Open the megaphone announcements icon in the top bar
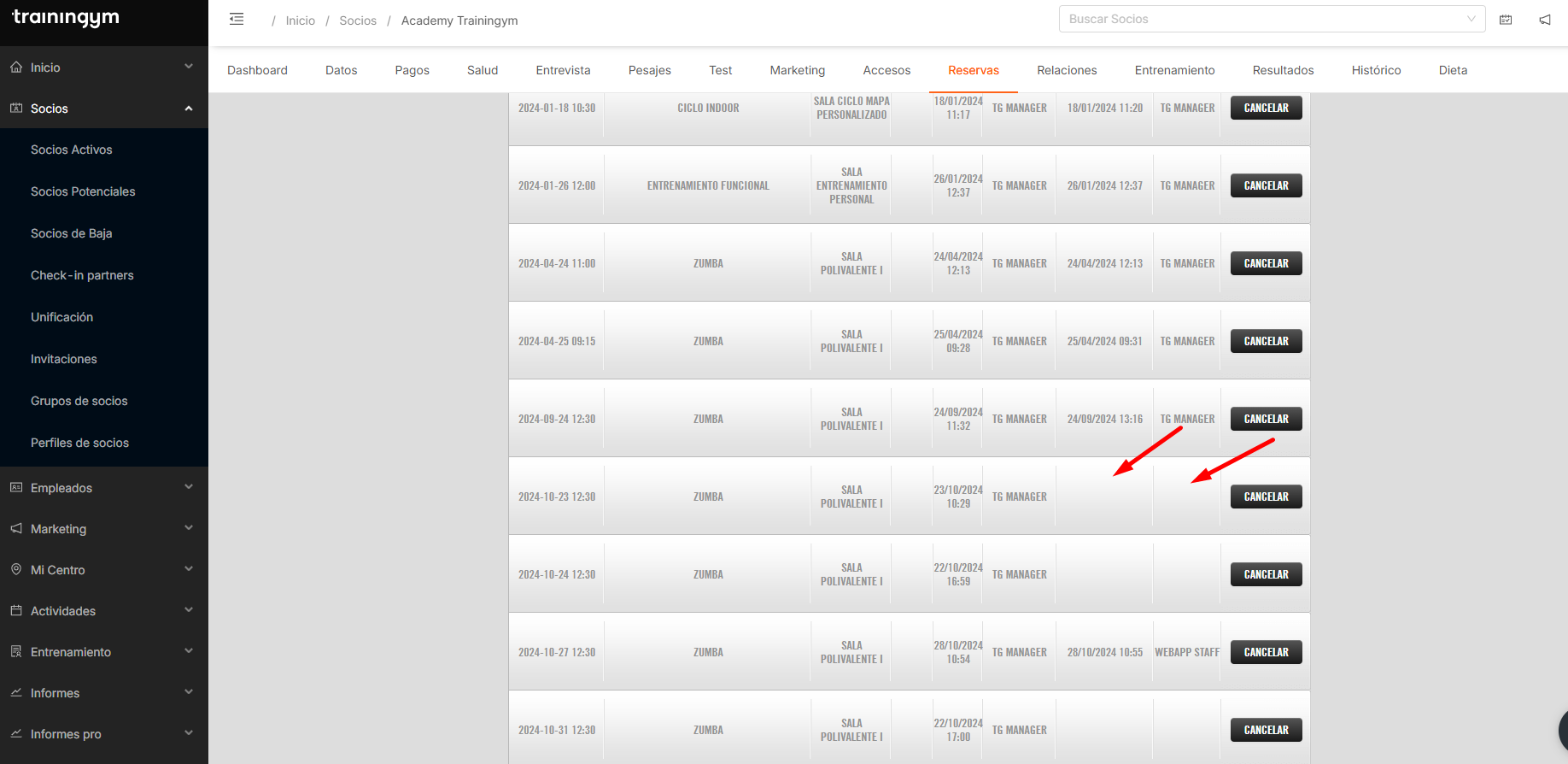Image resolution: width=1568 pixels, height=764 pixels. coord(1545,20)
